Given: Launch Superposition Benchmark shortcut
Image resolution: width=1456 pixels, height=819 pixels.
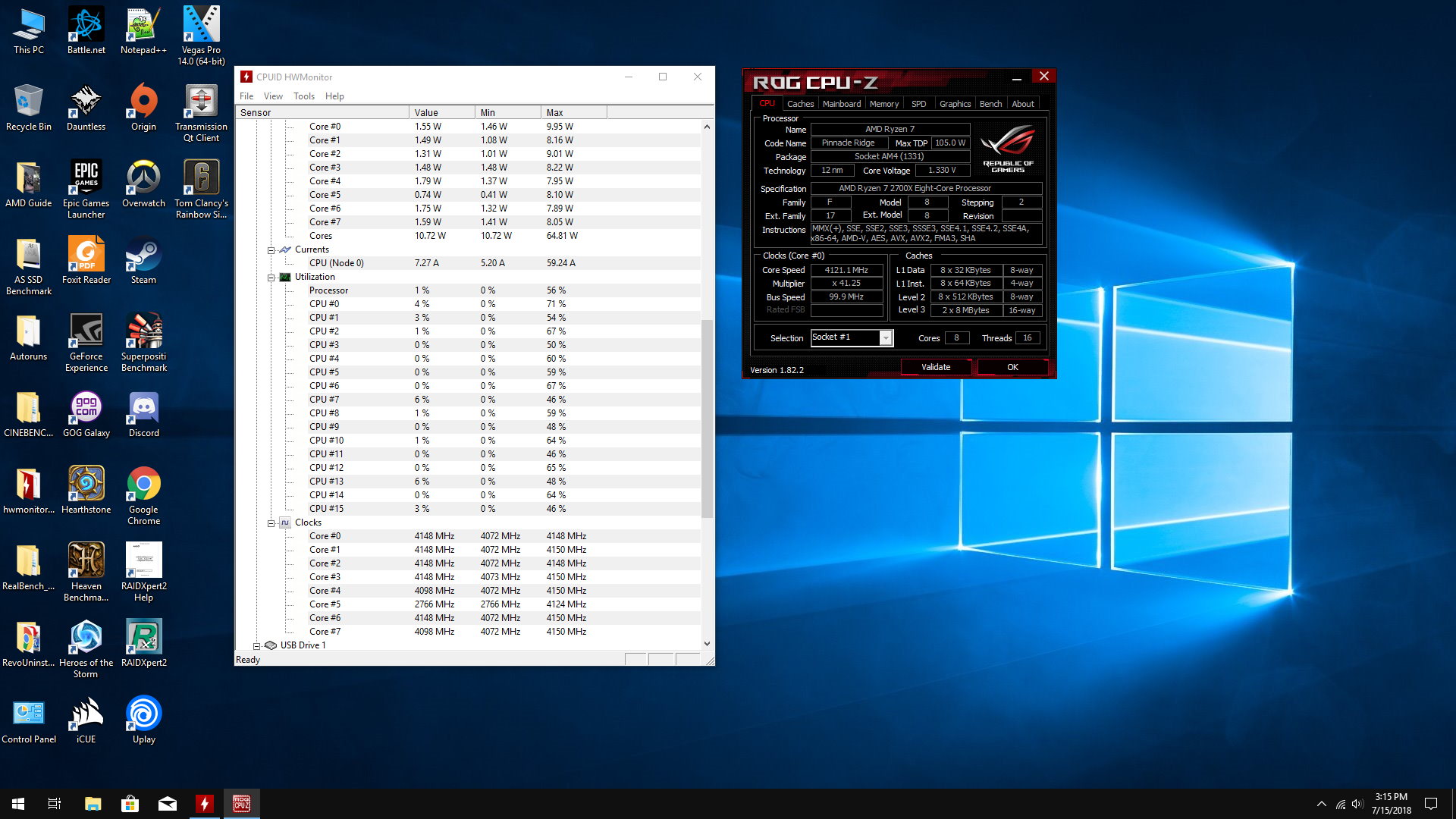Looking at the screenshot, I should pyautogui.click(x=143, y=342).
